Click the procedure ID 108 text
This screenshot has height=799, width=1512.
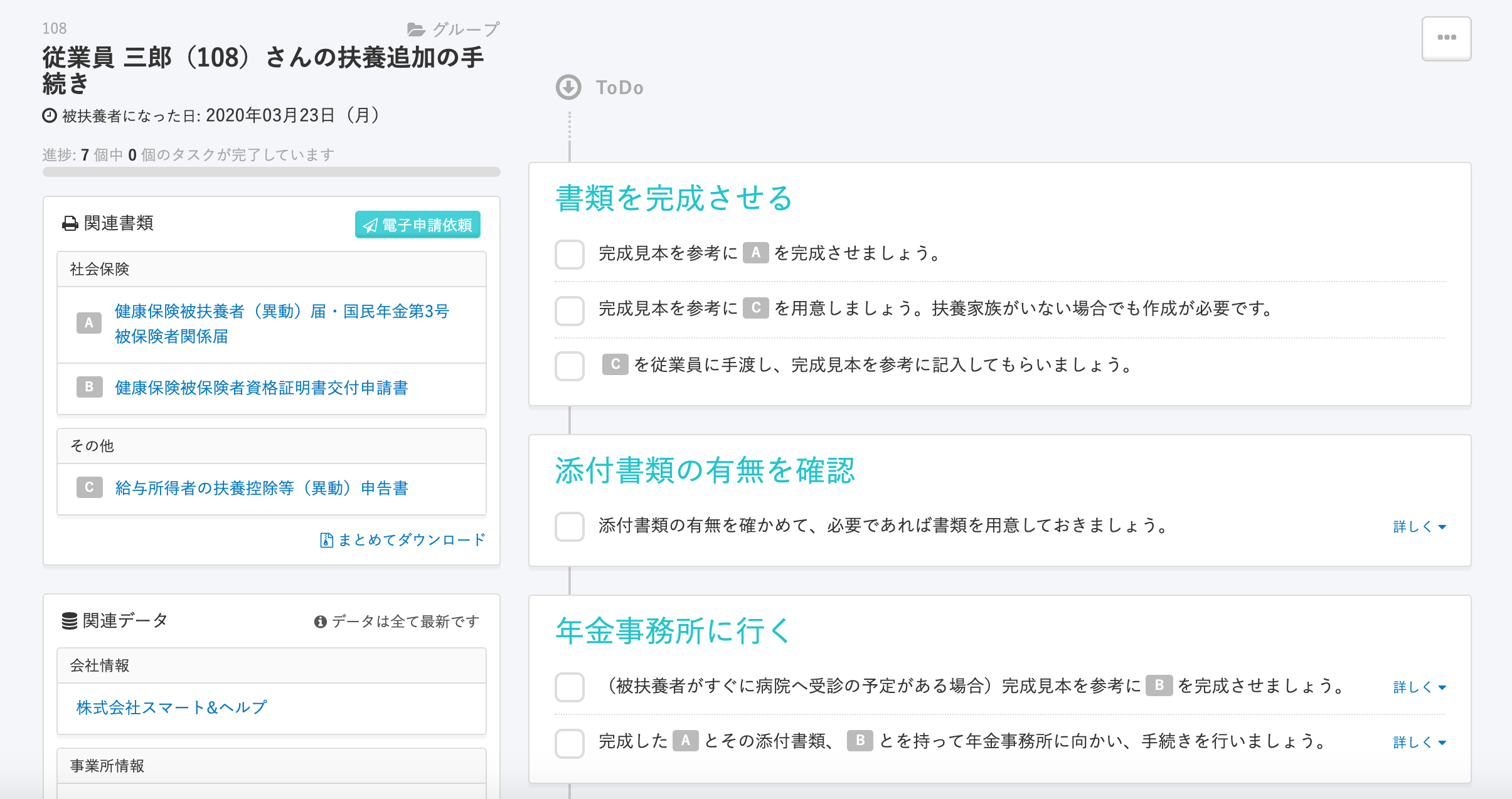click(54, 28)
